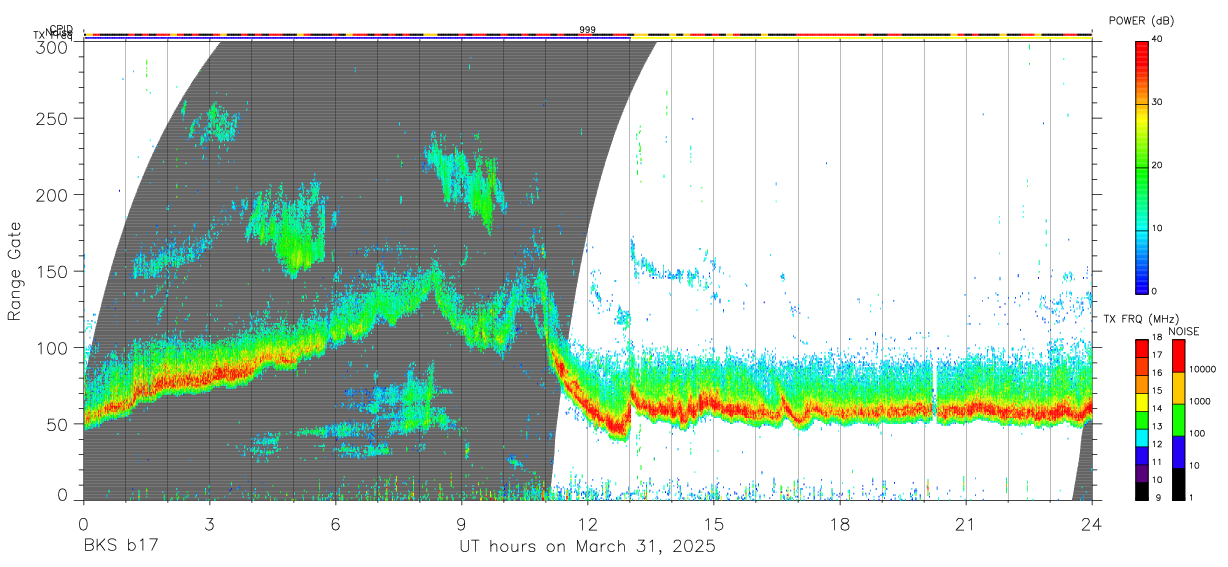Screen dimensions: 1228x567
Task: Click the POWER (dB) legend title
Action: (1142, 21)
